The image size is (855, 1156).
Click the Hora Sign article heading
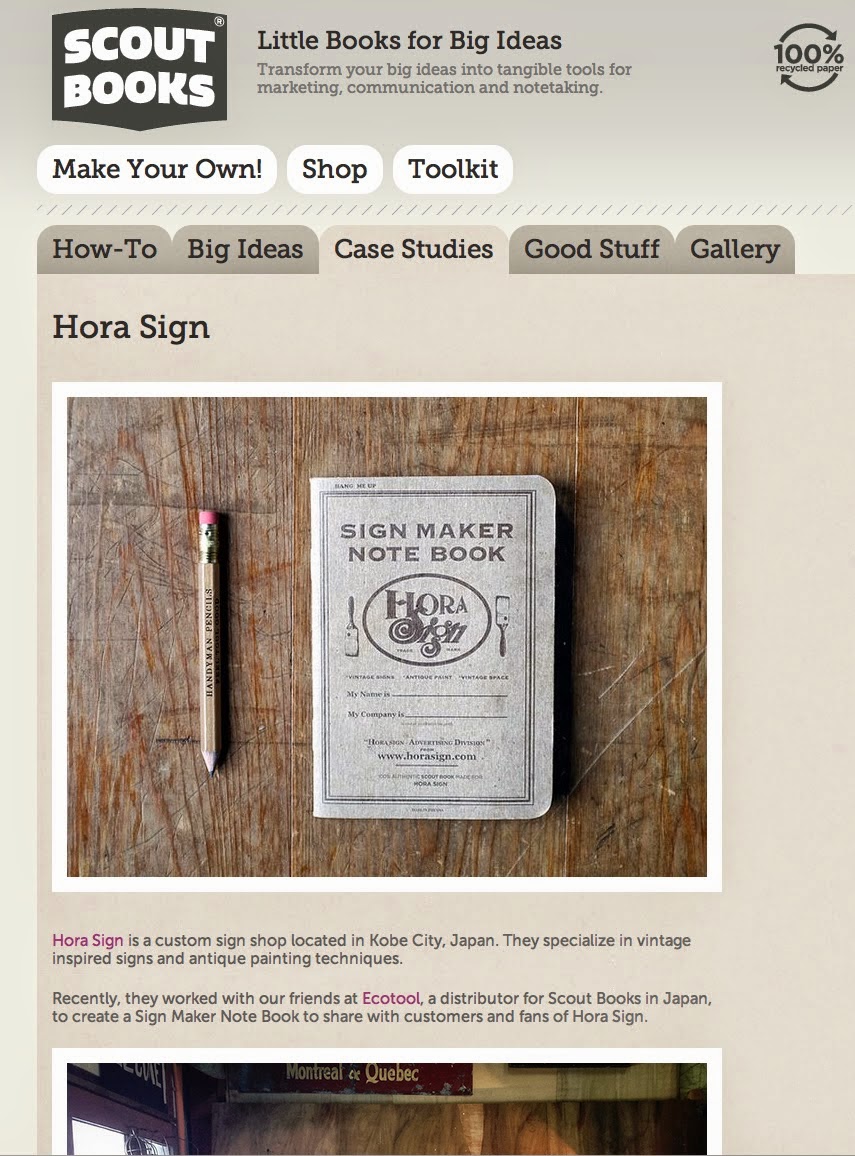[131, 327]
